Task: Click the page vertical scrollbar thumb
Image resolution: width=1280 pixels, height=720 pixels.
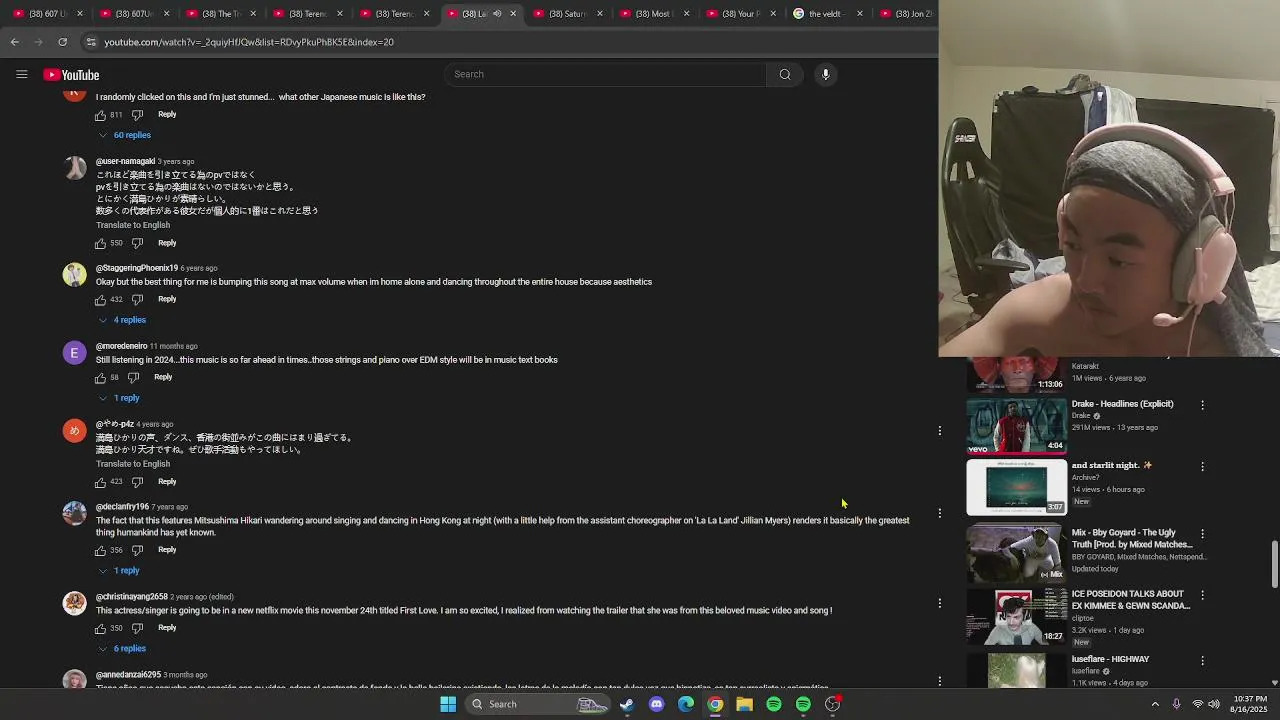Action: [1274, 565]
